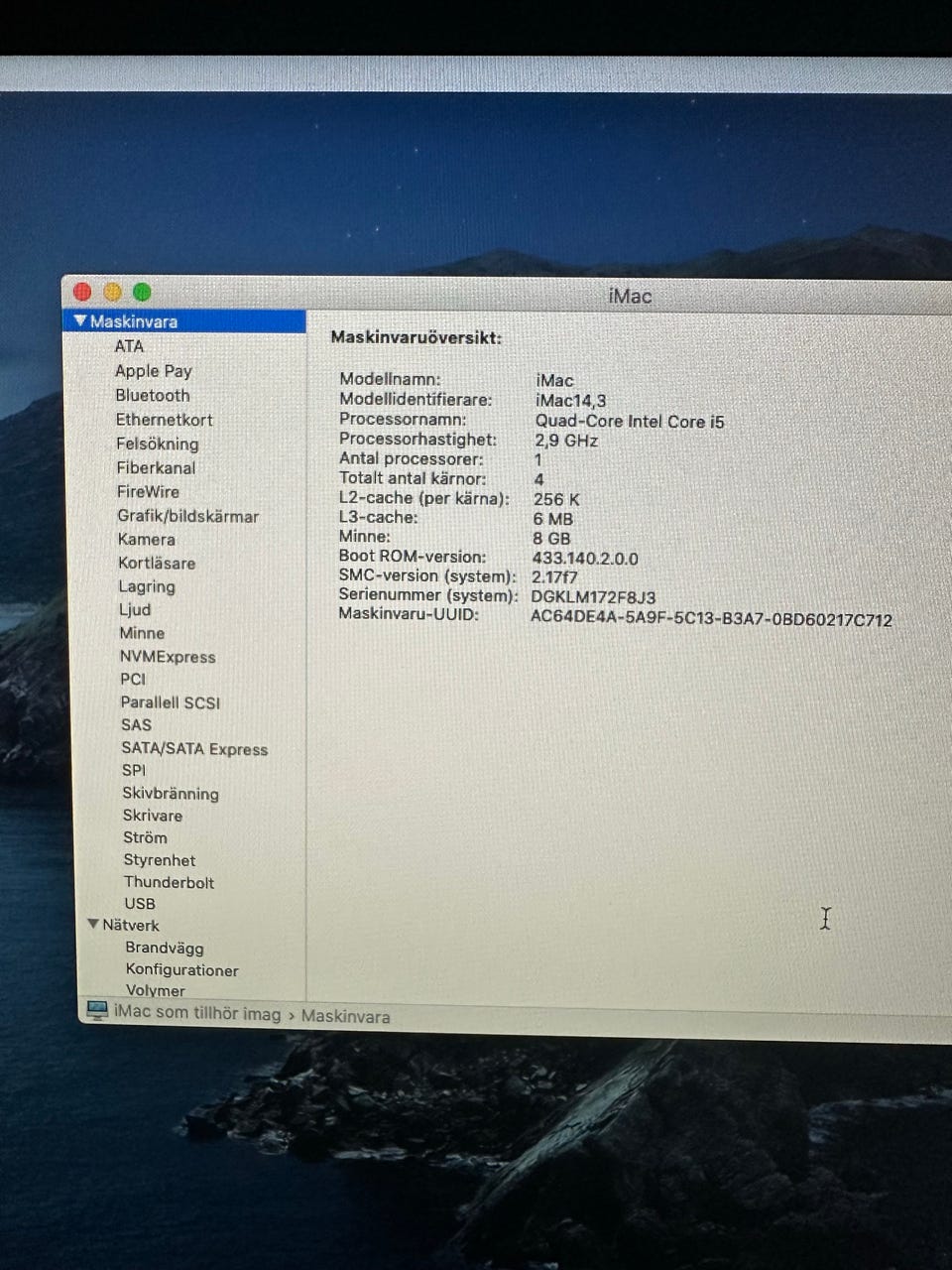Open the Apple Pay section
Screen dimensions: 952x1270
(153, 371)
